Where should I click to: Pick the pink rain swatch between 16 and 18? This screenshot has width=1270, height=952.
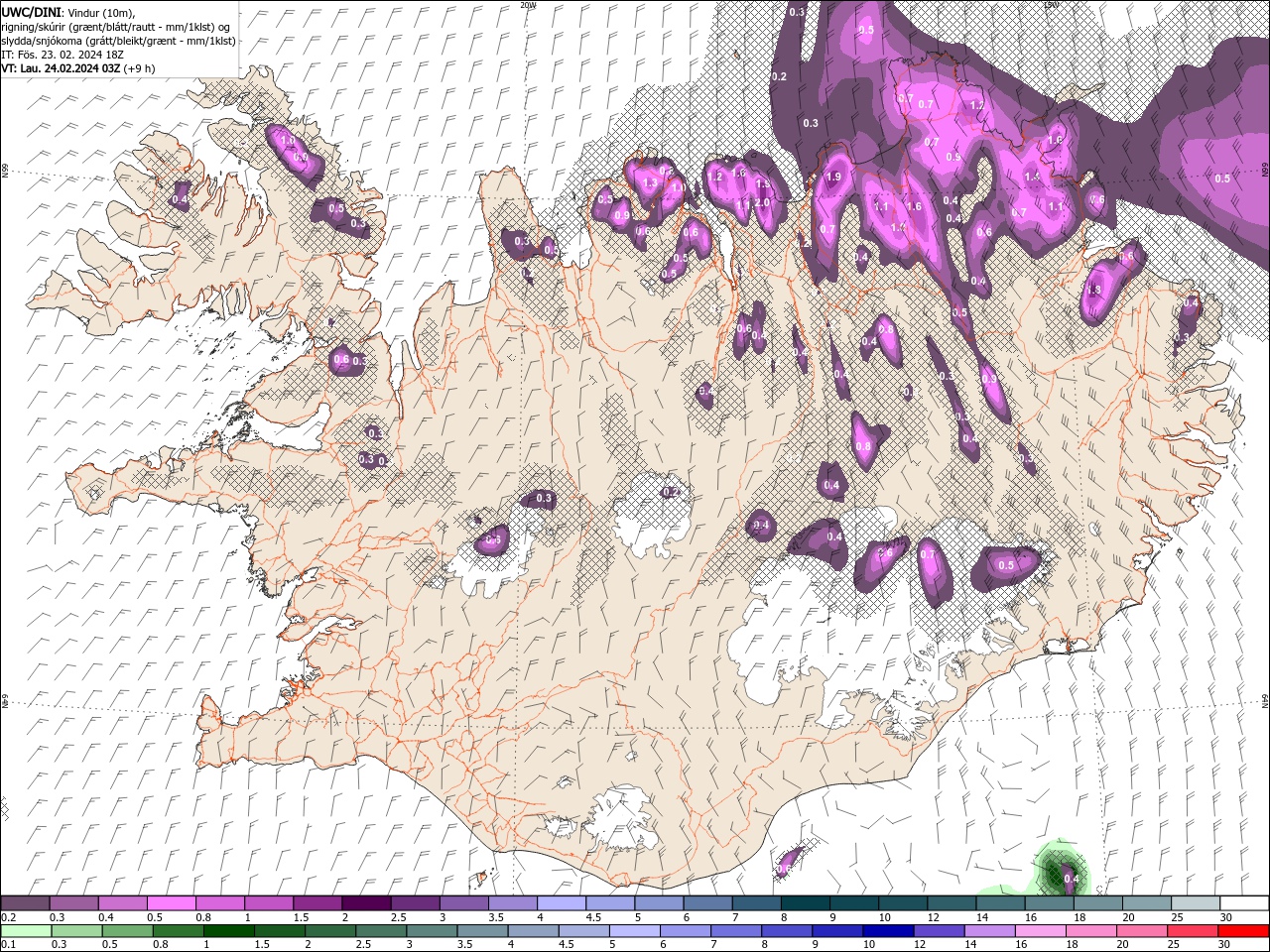pos(1040,931)
